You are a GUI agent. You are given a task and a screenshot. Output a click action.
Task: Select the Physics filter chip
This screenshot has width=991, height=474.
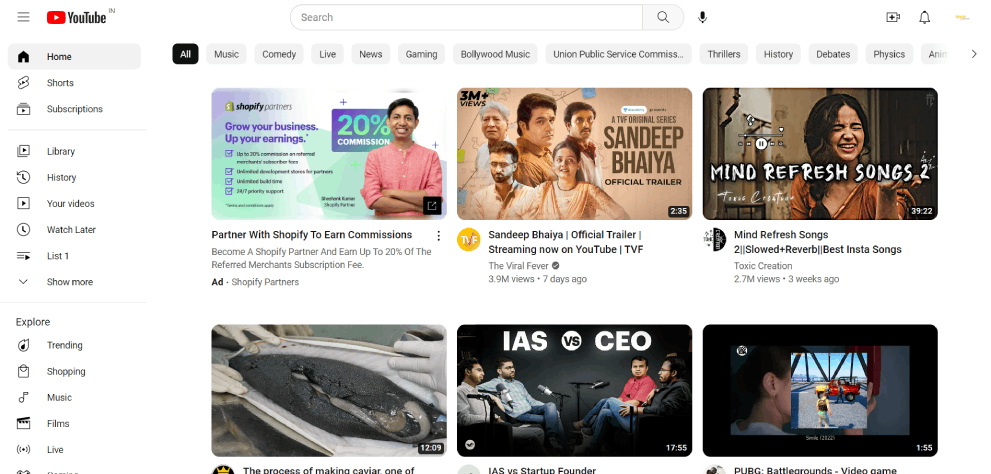point(889,54)
